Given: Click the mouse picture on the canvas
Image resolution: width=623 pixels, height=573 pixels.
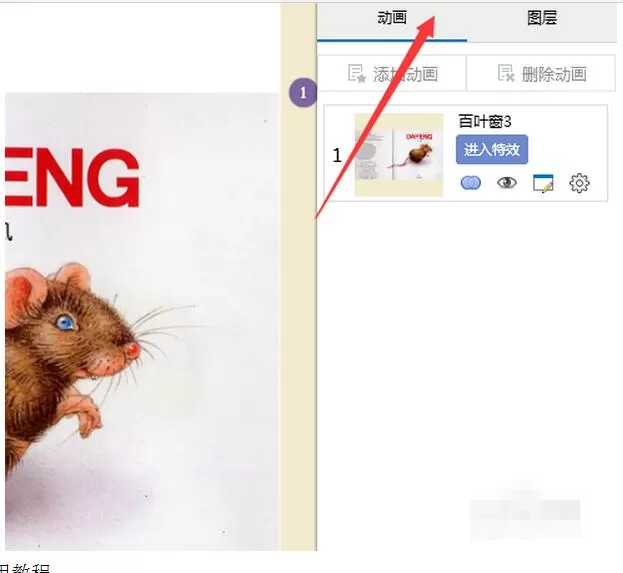Looking at the screenshot, I should [141, 321].
